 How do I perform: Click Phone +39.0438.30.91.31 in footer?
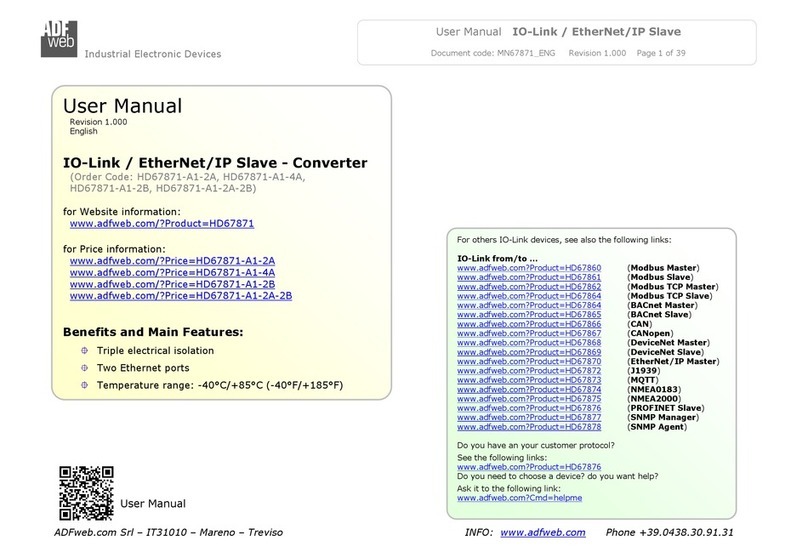coord(669,532)
